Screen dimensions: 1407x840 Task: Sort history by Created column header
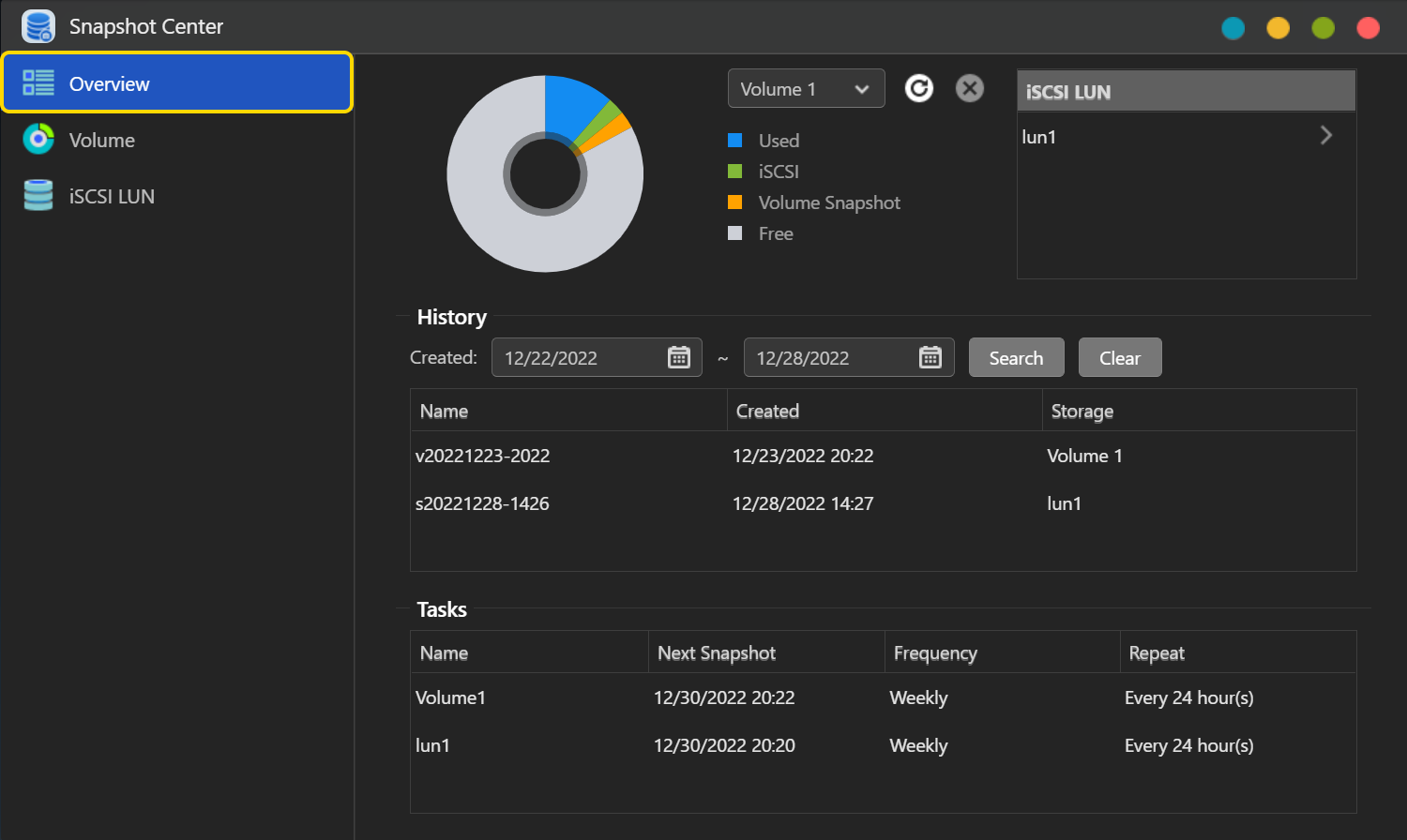pyautogui.click(x=767, y=411)
